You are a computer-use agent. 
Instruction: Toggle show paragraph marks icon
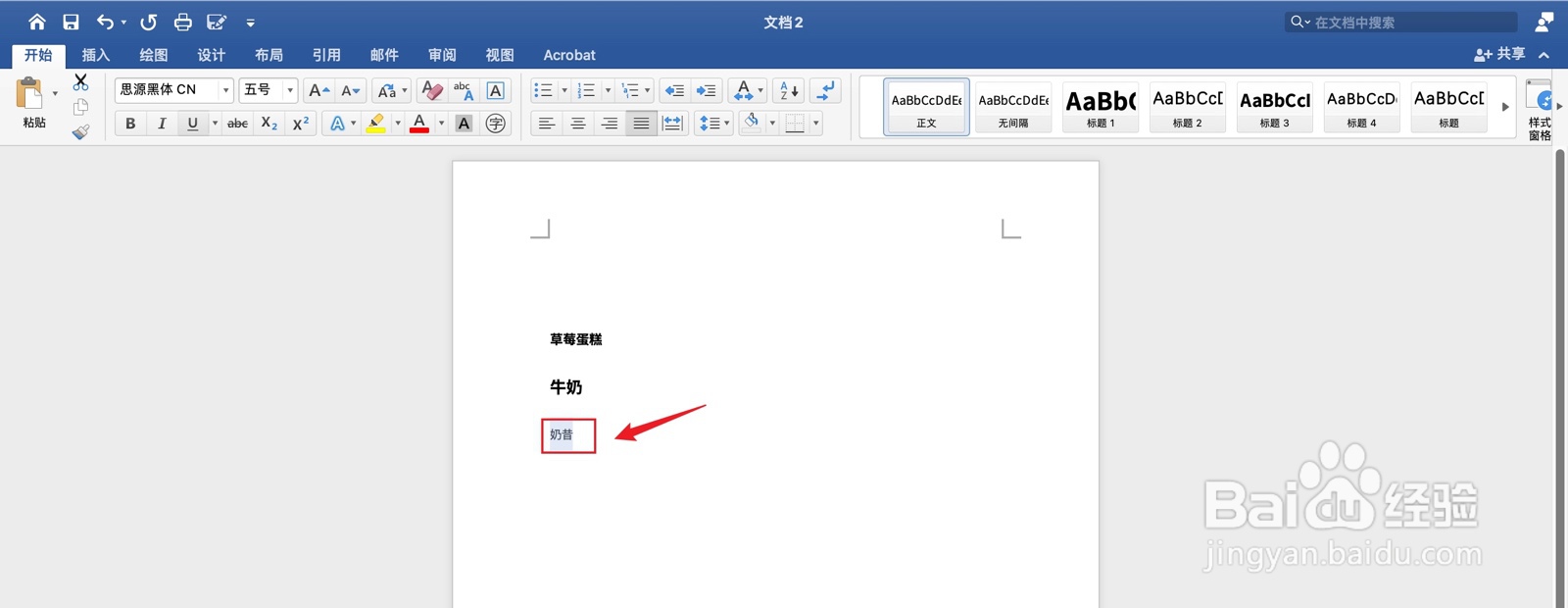[x=826, y=90]
